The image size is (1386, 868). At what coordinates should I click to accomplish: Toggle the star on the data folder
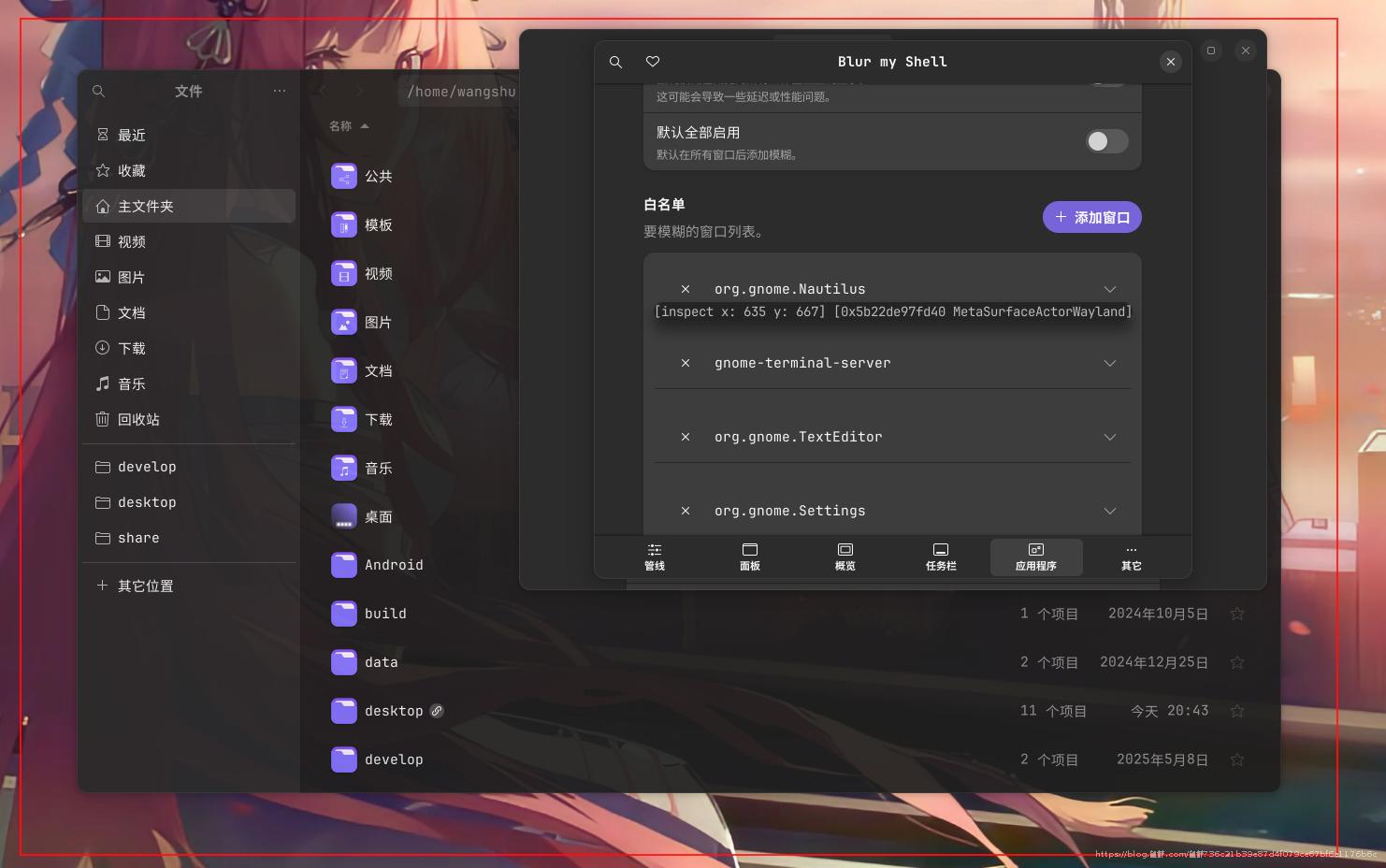click(x=1237, y=662)
